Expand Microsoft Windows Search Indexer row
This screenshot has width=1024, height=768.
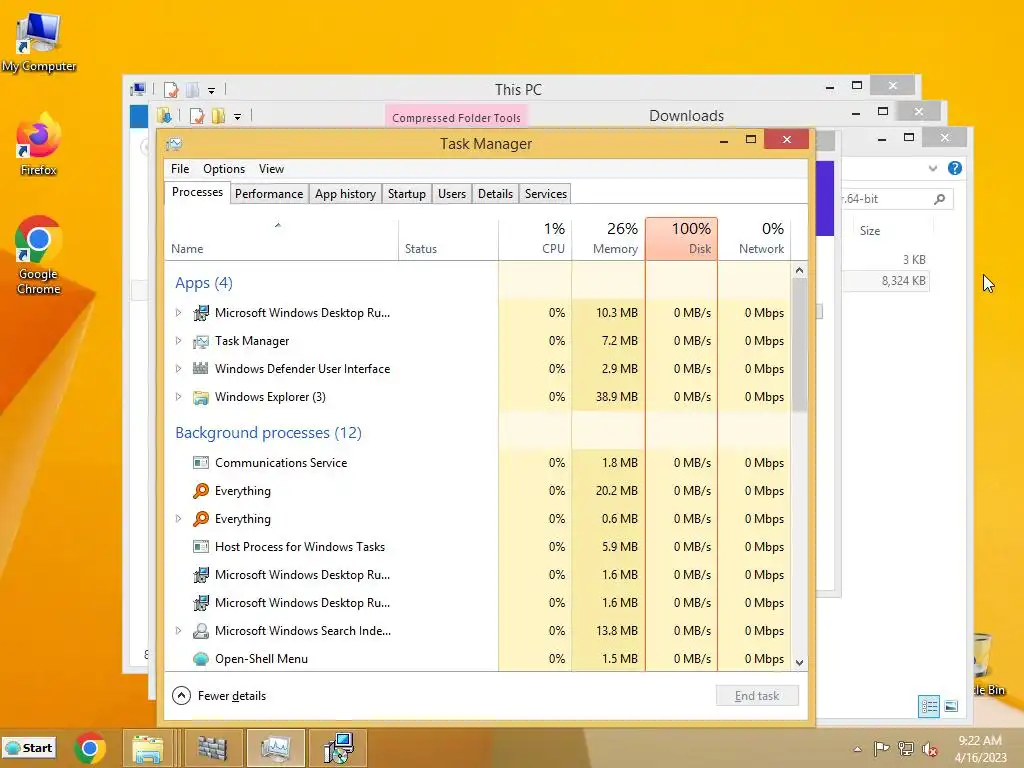click(x=178, y=631)
